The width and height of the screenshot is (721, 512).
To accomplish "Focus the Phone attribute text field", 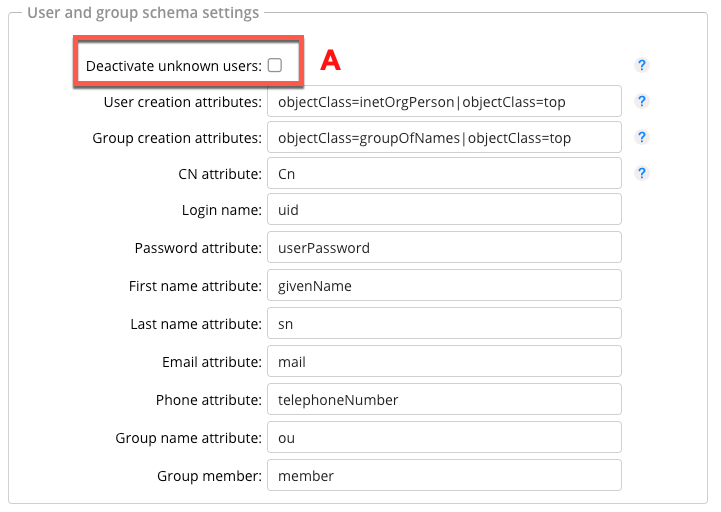I will pyautogui.click(x=444, y=399).
